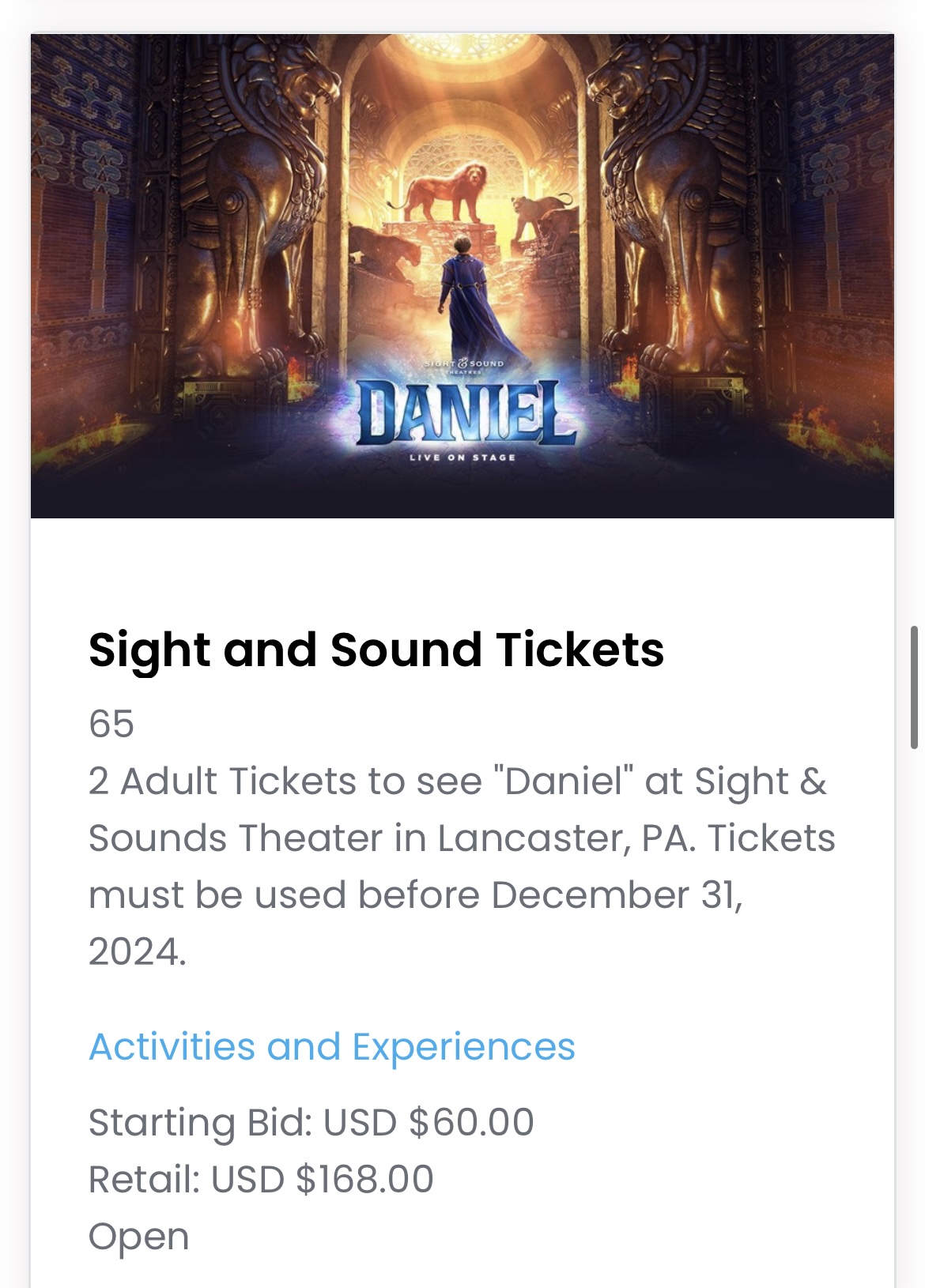Click the item number 65

(111, 724)
